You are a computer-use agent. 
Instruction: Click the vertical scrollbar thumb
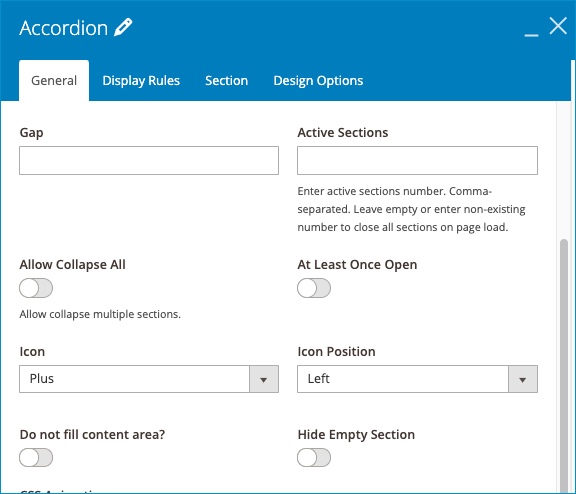[564, 365]
